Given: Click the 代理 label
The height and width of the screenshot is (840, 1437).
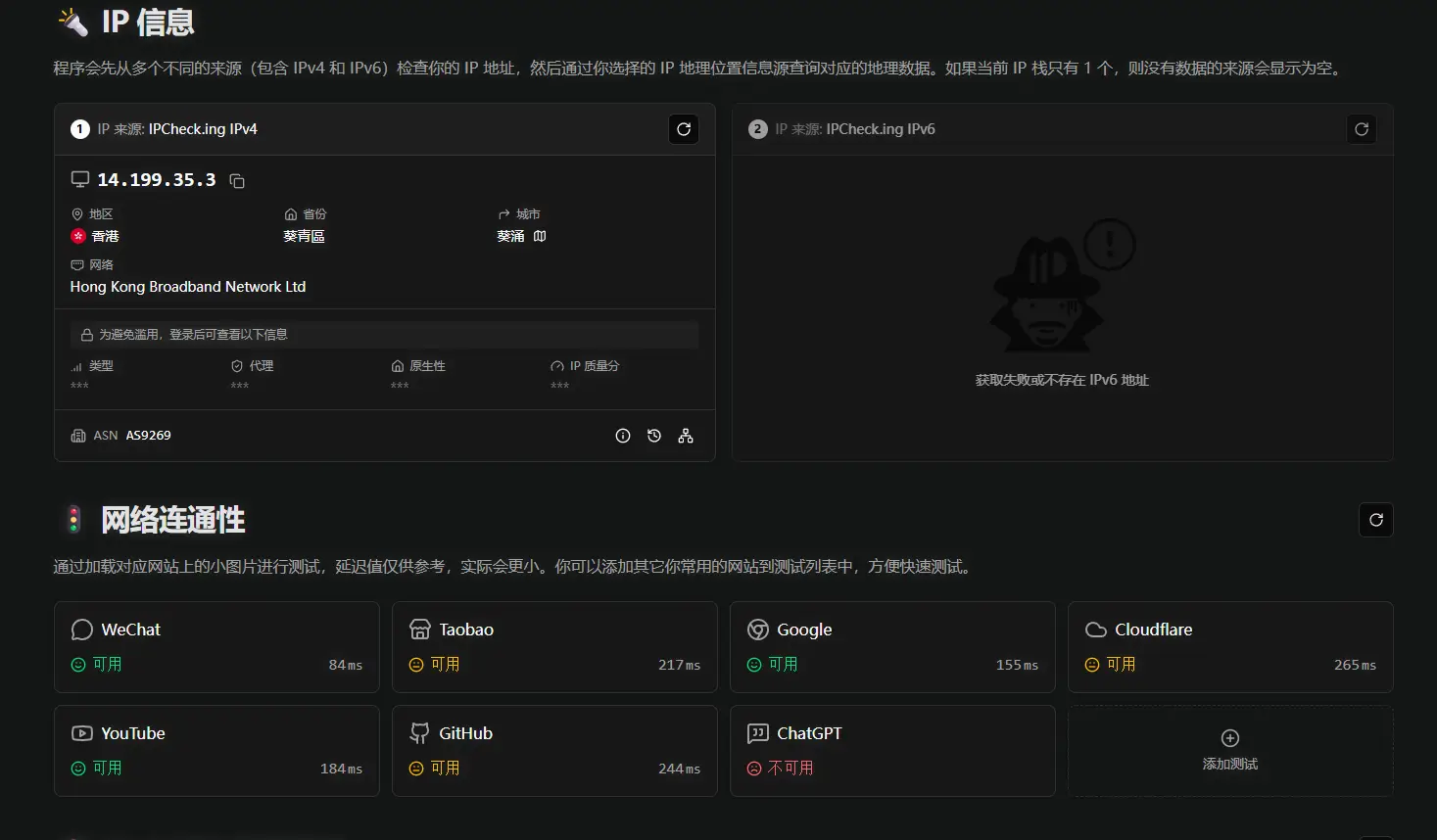Looking at the screenshot, I should (262, 366).
